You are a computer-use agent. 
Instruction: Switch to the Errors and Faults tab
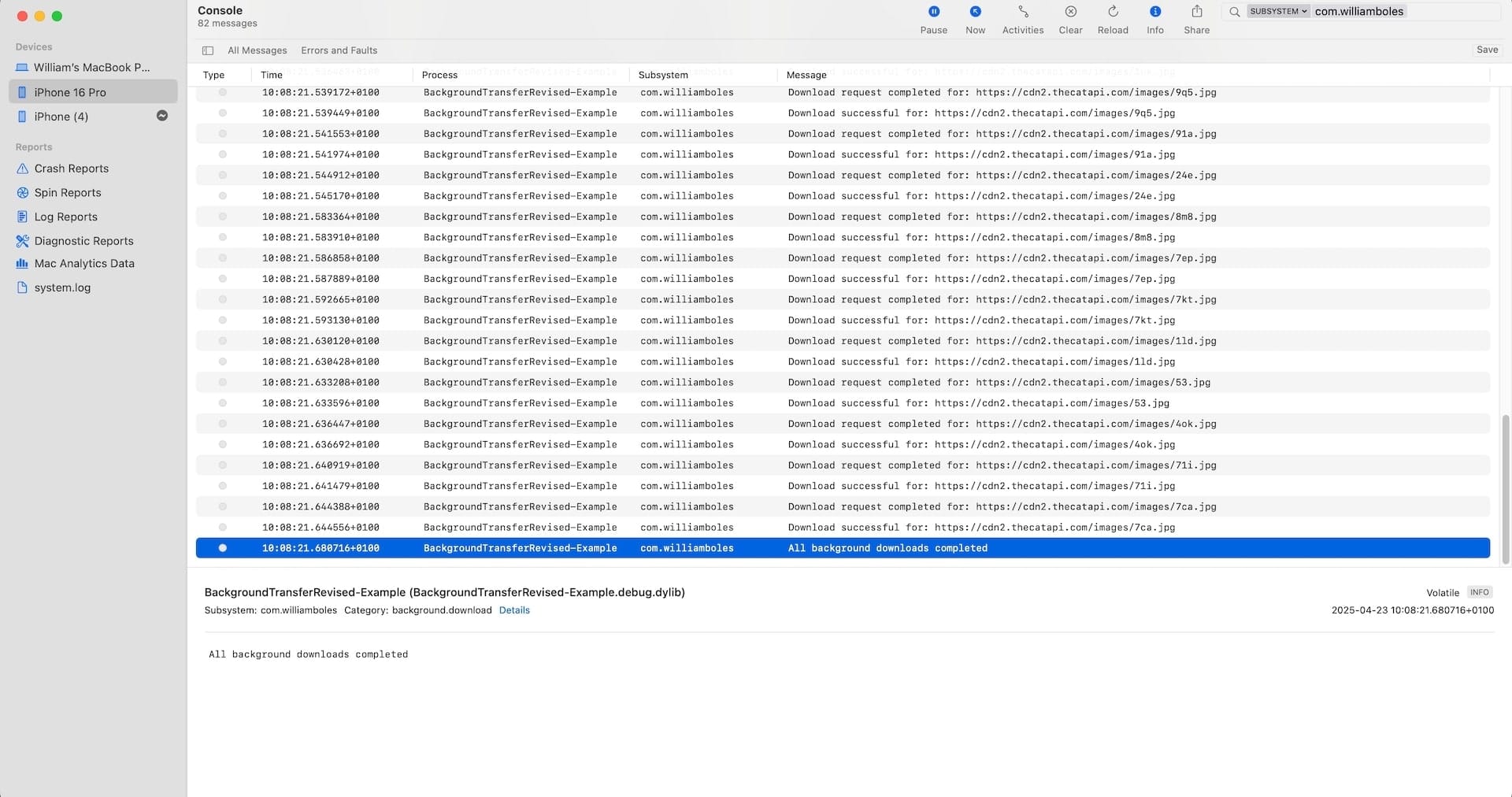tap(339, 50)
